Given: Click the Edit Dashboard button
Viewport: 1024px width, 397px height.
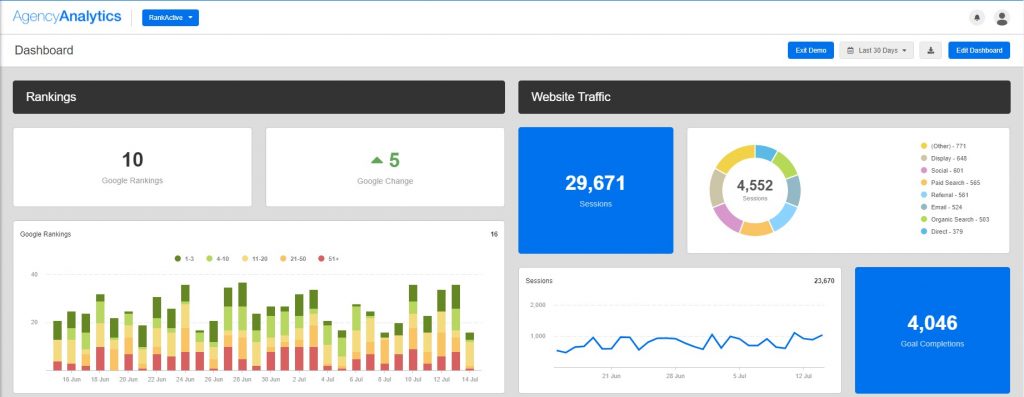Looking at the screenshot, I should point(979,50).
